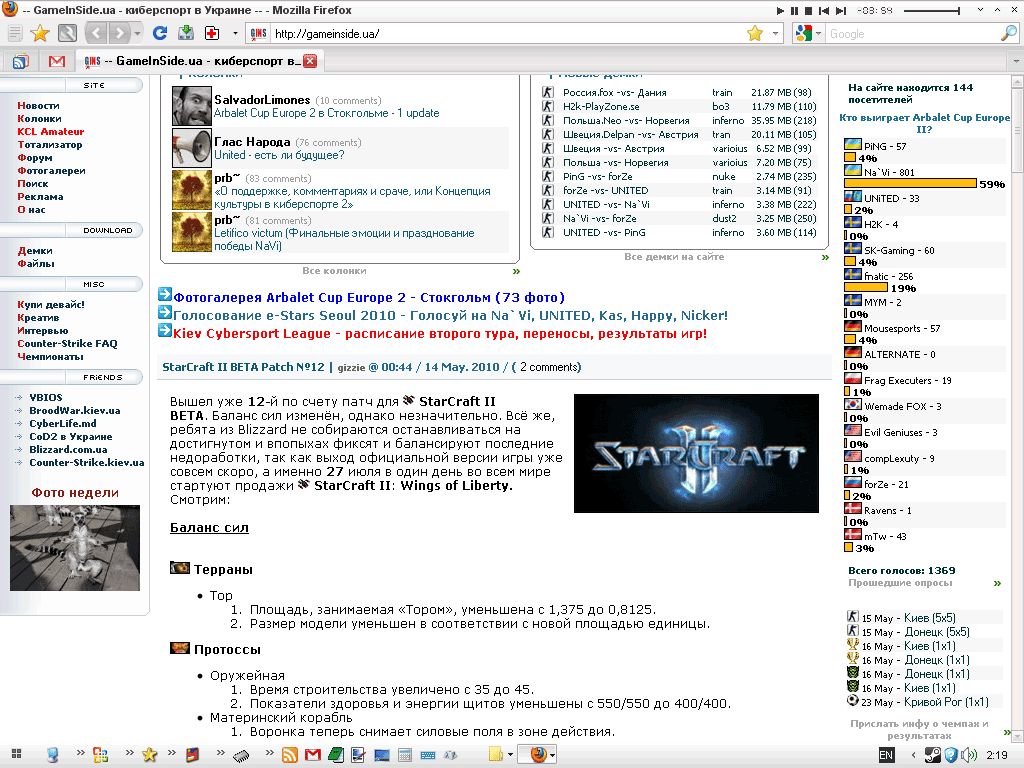Click demo icon next to Na`Vi -vs- forZe
This screenshot has height=768, width=1024.
pos(548,218)
